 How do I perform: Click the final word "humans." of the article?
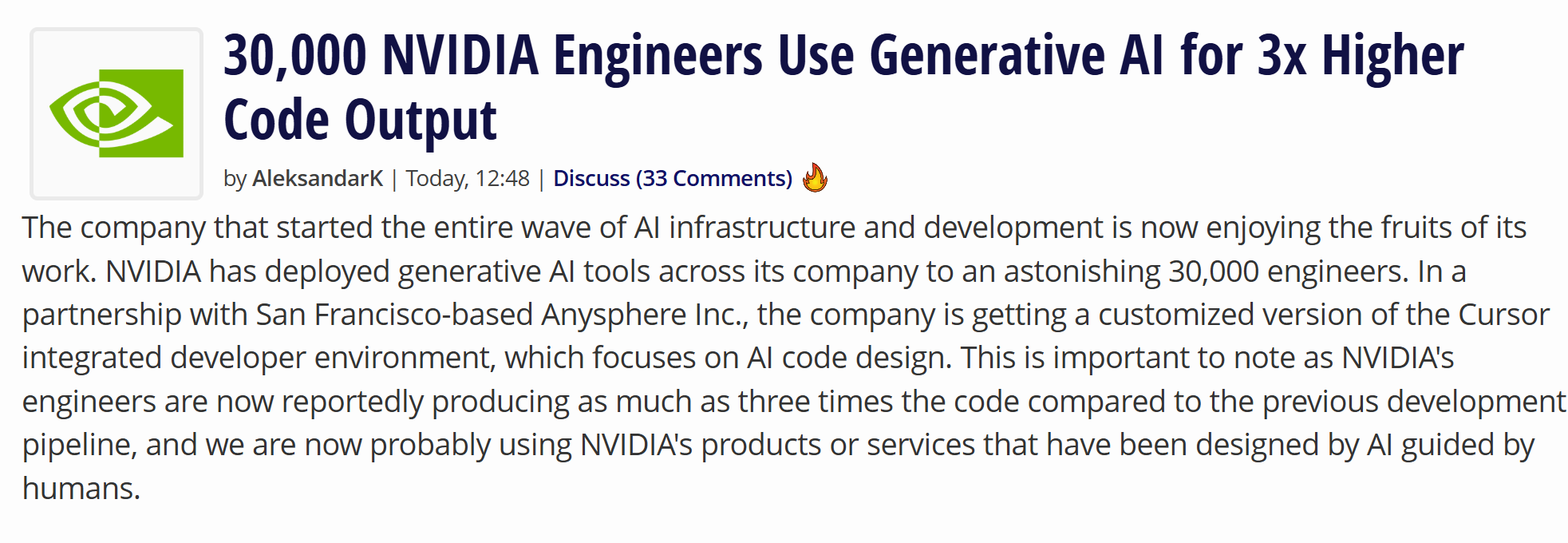81,488
